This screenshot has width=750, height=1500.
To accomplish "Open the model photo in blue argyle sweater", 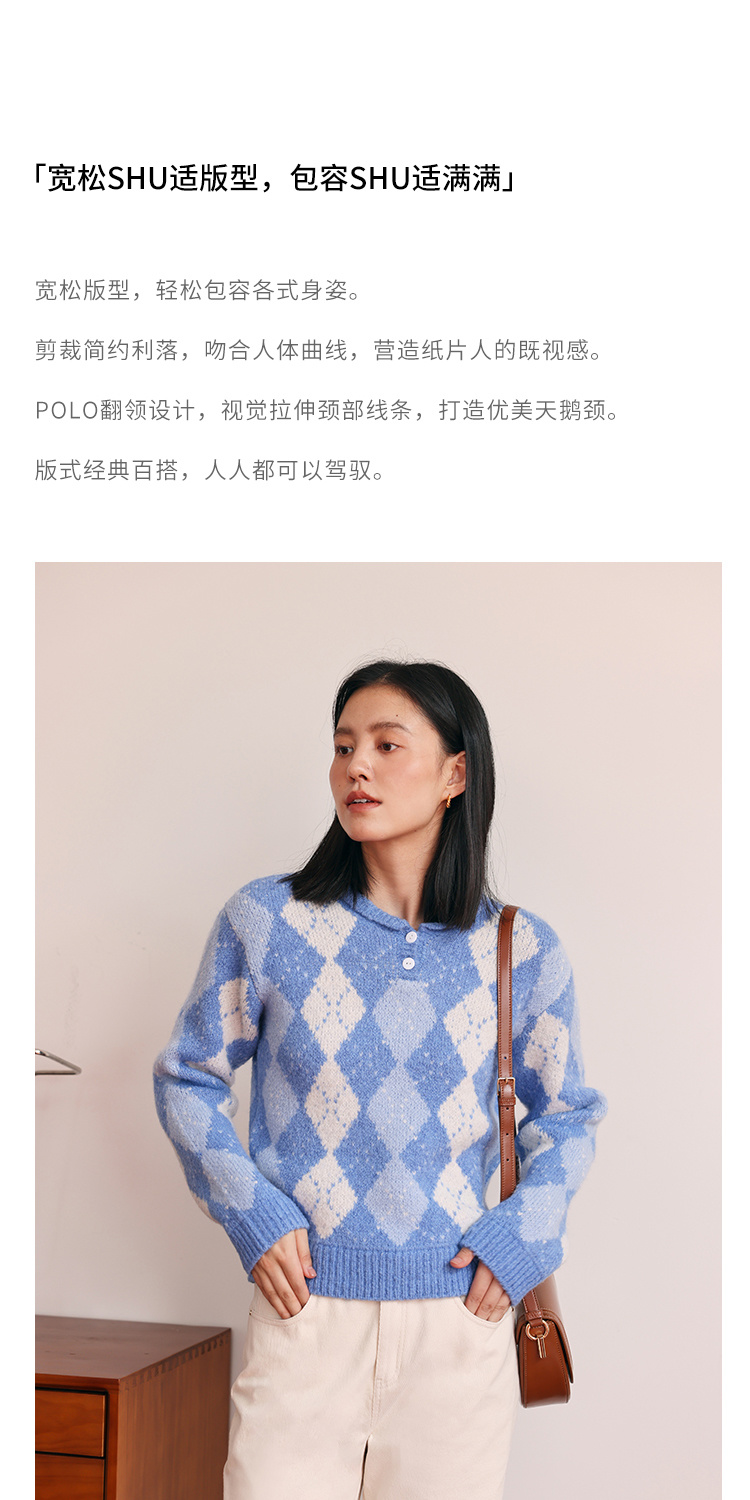I will (378, 1030).
